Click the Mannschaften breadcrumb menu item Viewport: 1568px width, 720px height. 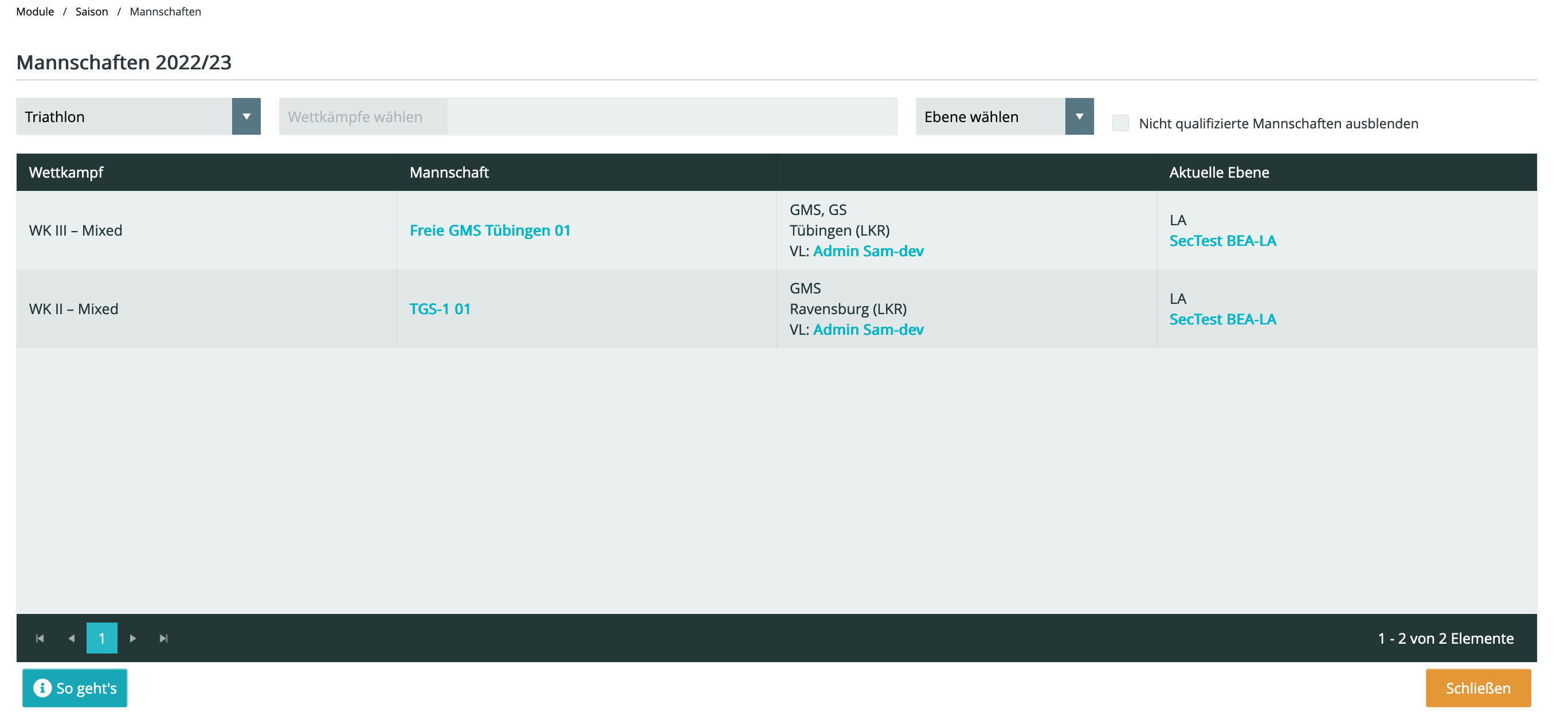tap(164, 11)
